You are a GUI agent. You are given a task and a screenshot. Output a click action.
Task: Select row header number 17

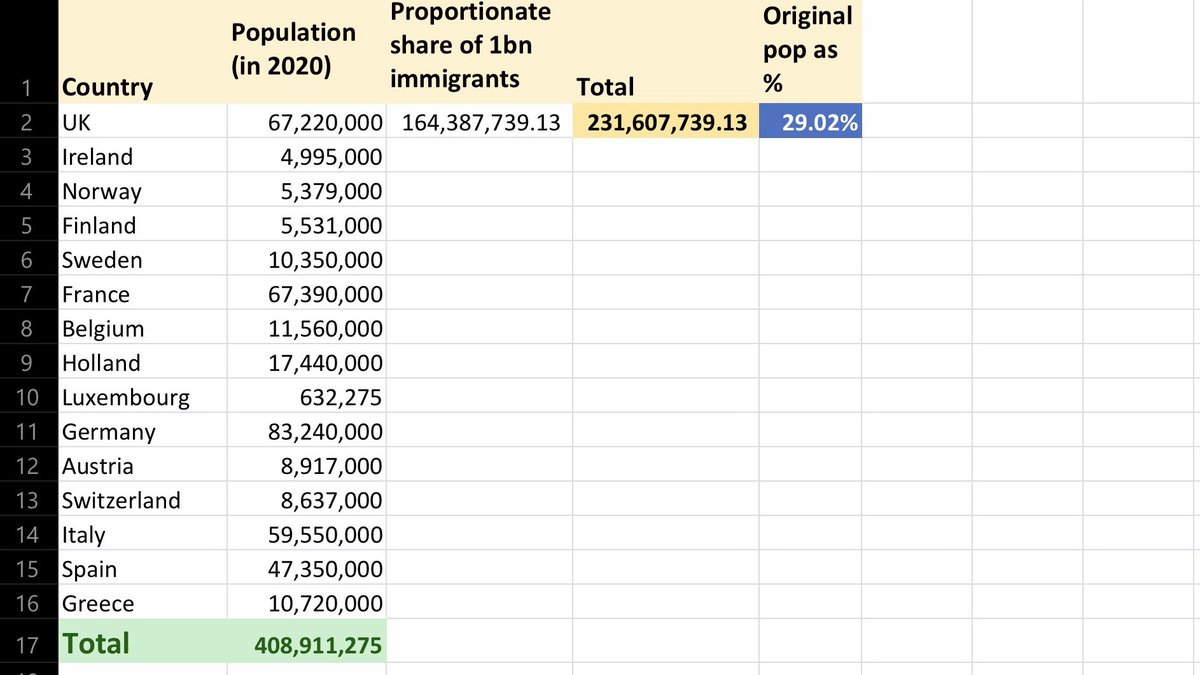[29, 642]
